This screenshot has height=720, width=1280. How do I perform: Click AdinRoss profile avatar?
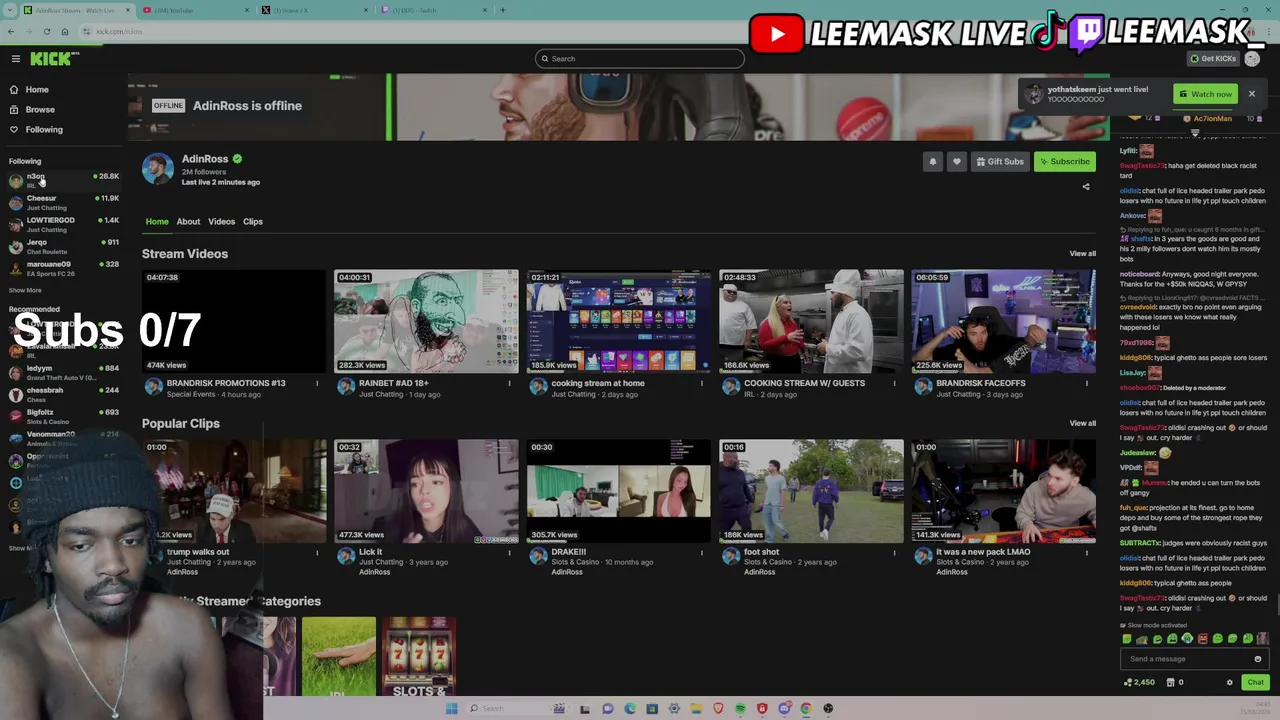tap(157, 169)
